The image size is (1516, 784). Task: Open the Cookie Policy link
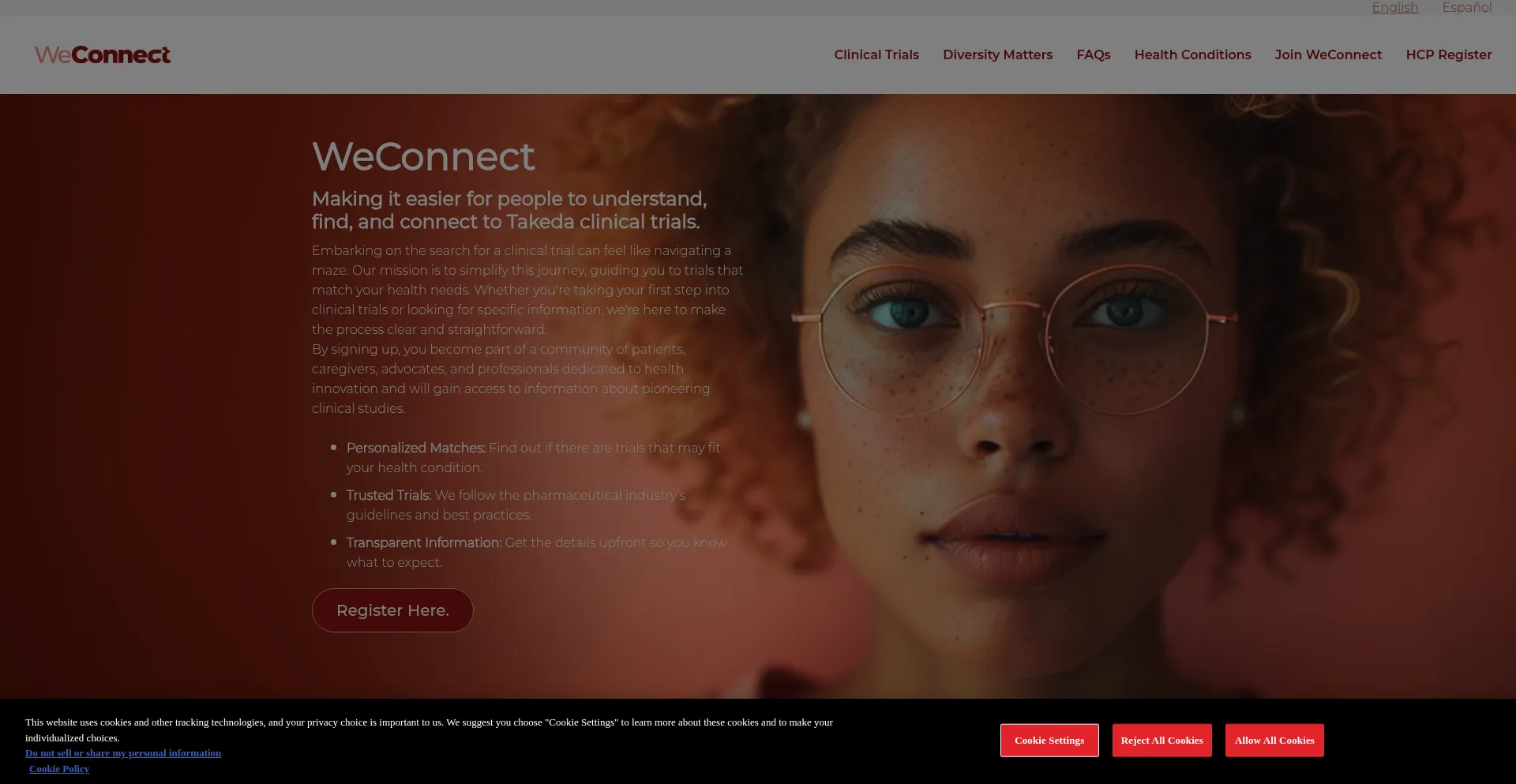point(59,769)
